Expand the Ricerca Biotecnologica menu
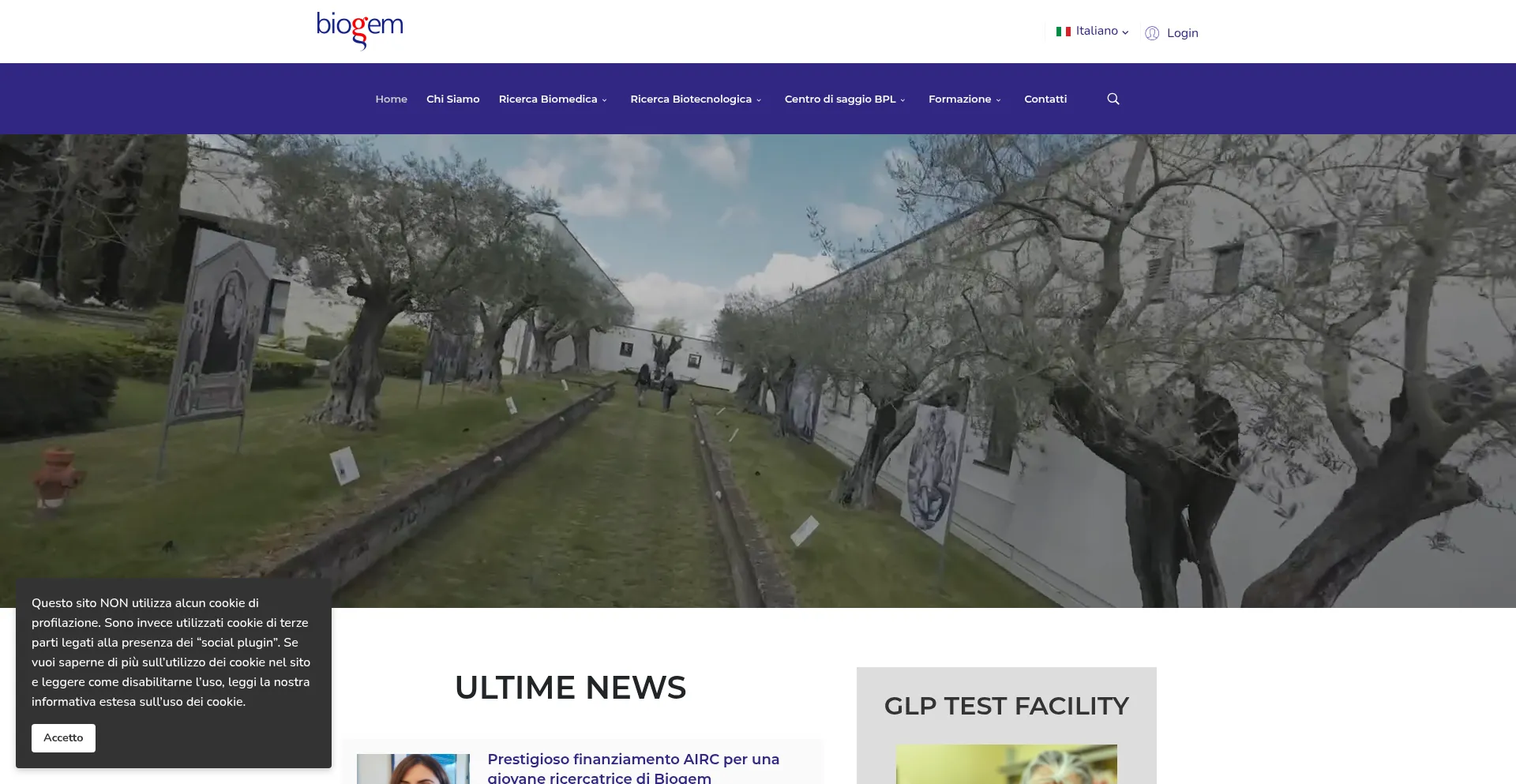The width and height of the screenshot is (1516, 784). pos(696,99)
